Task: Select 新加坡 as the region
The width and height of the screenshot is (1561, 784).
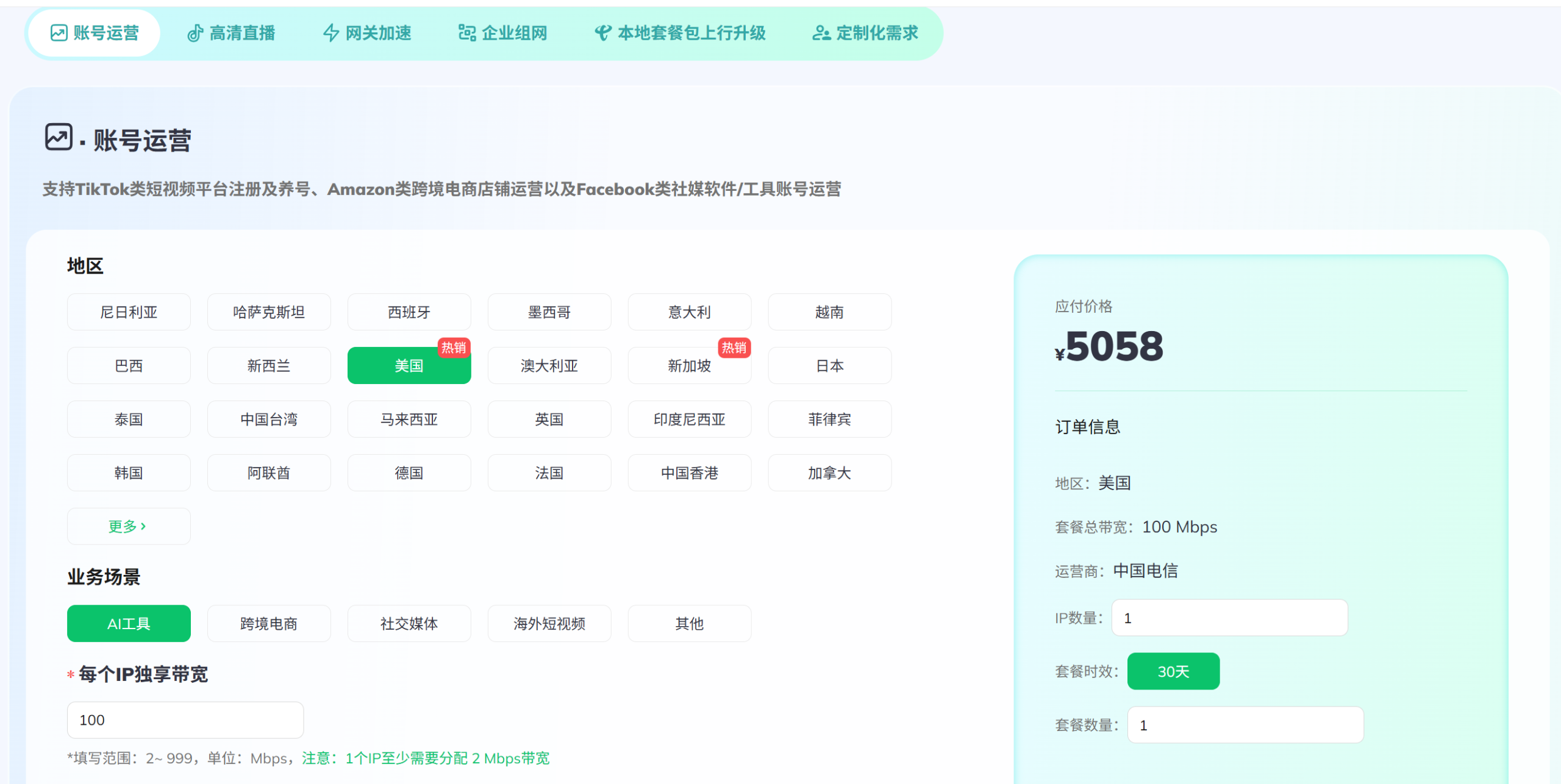Action: [x=689, y=365]
